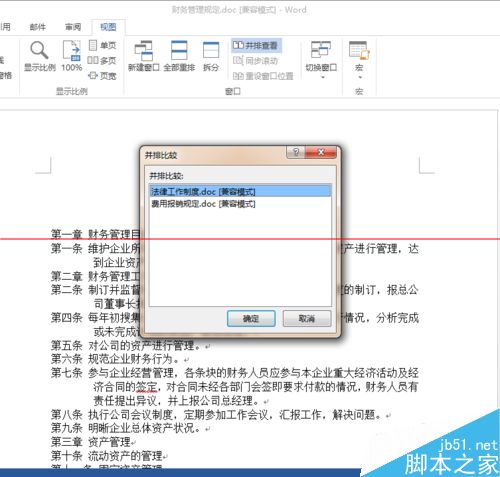Arrange All windows (全部重排)
Image resolution: width=500 pixels, height=477 pixels.
point(179,56)
